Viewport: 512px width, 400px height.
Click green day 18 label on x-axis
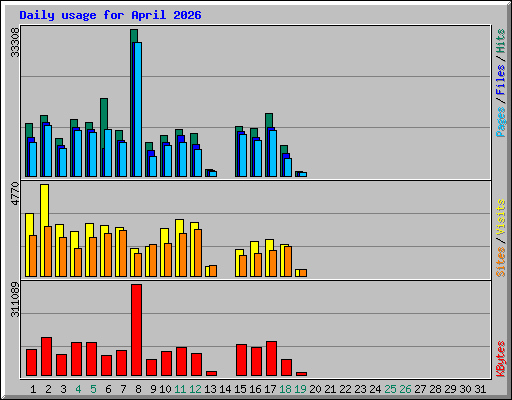[285, 389]
